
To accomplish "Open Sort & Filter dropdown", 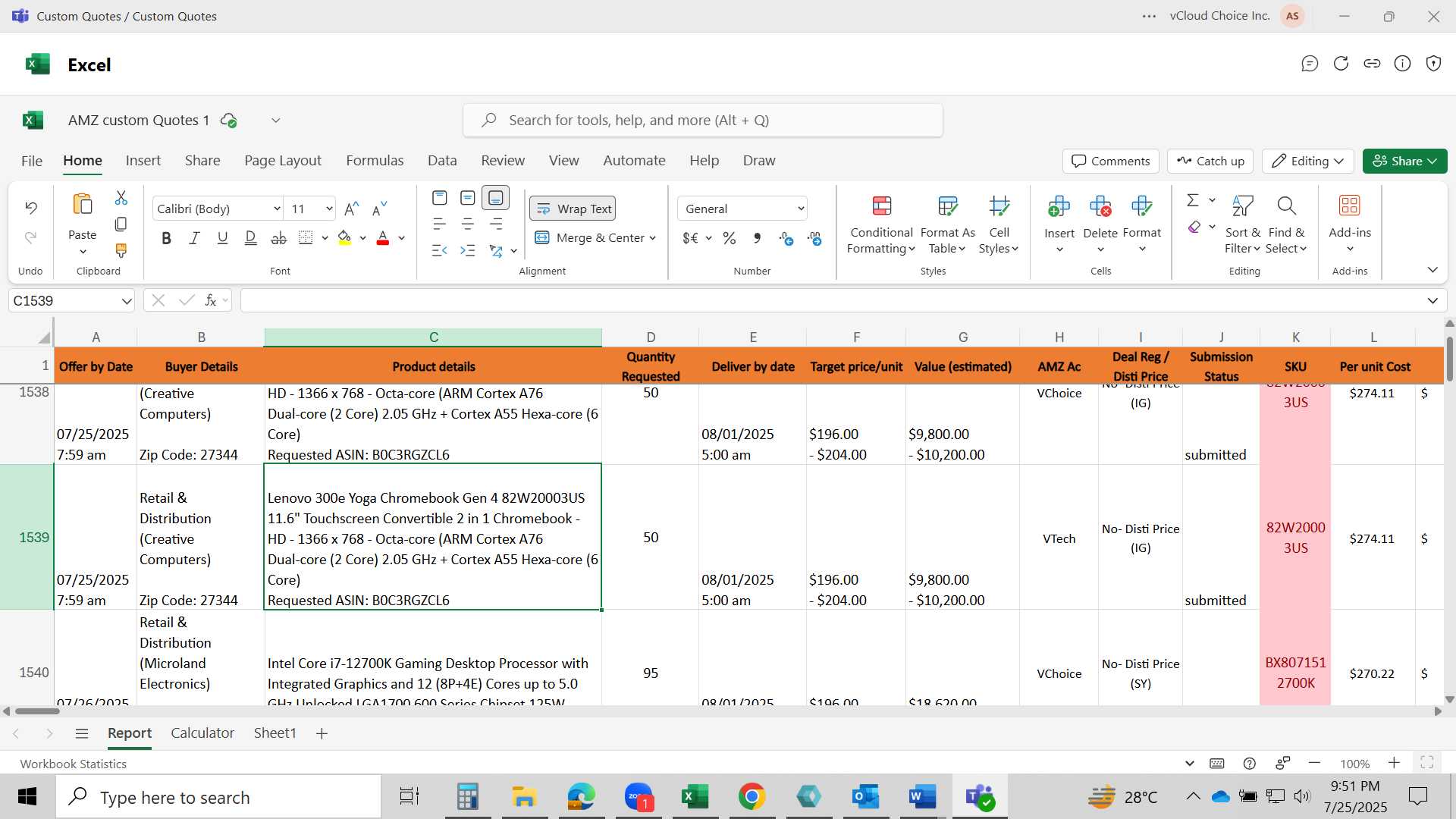I will pos(1242,226).
